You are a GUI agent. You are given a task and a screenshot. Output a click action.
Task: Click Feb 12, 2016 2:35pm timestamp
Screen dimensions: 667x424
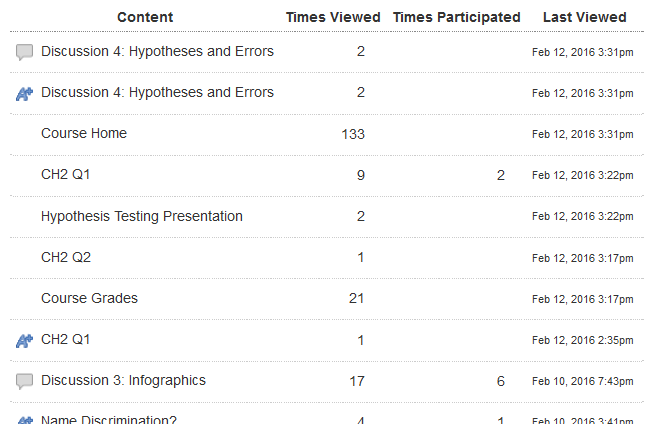tap(582, 340)
